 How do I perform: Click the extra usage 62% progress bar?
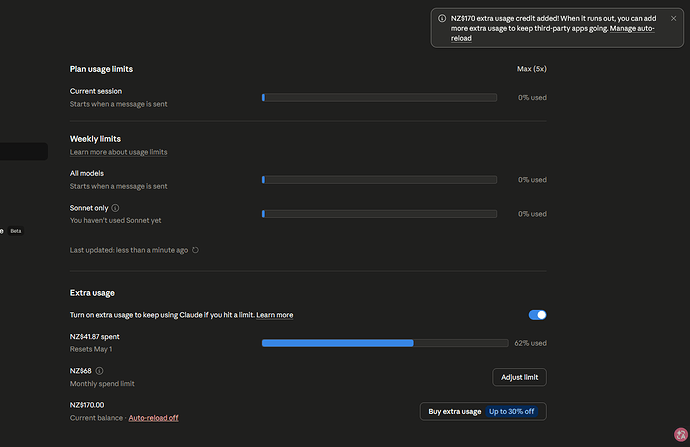[385, 343]
